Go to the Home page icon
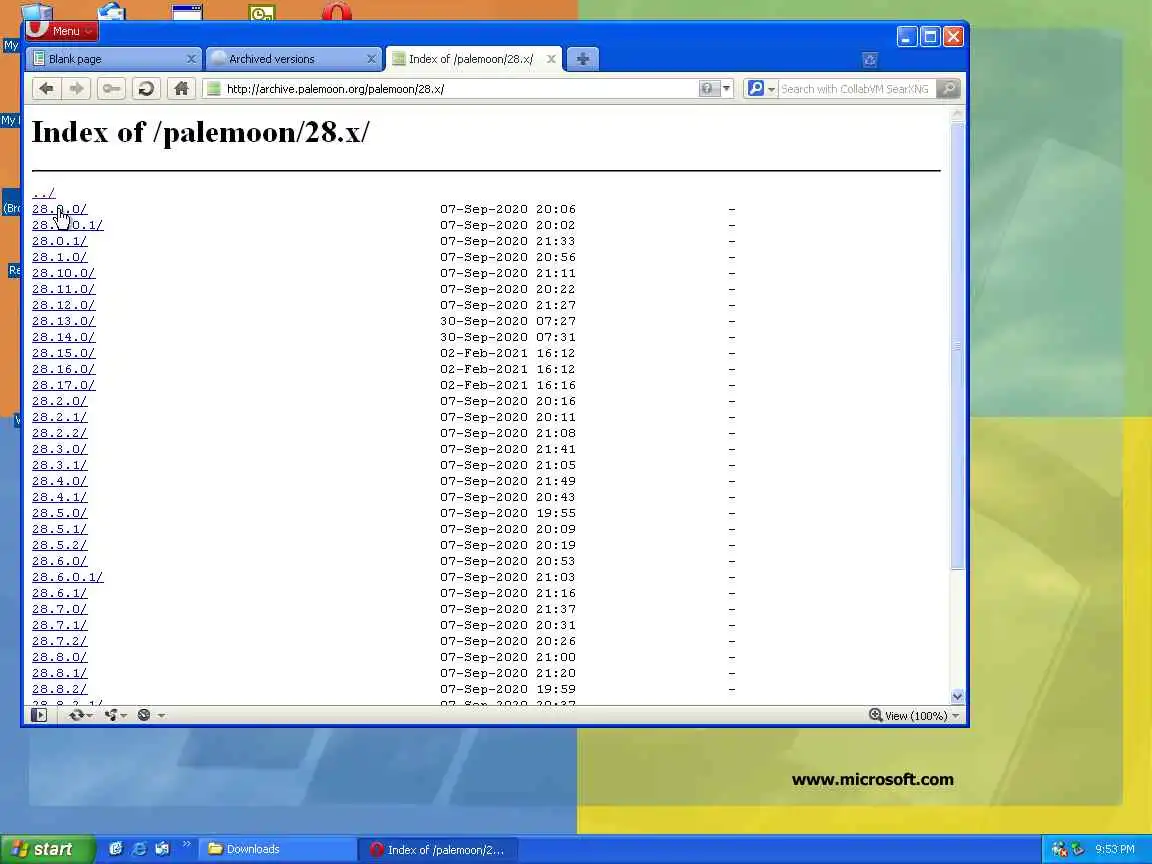This screenshot has width=1152, height=864. pyautogui.click(x=181, y=89)
